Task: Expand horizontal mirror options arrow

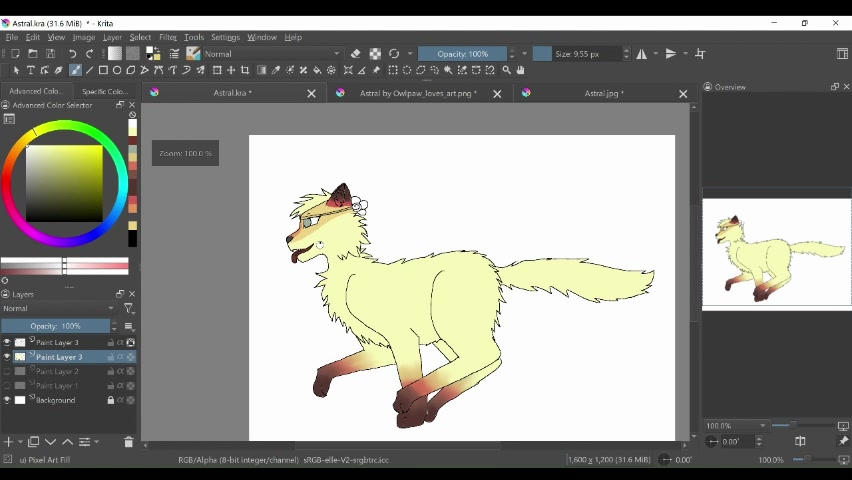Action: (656, 53)
